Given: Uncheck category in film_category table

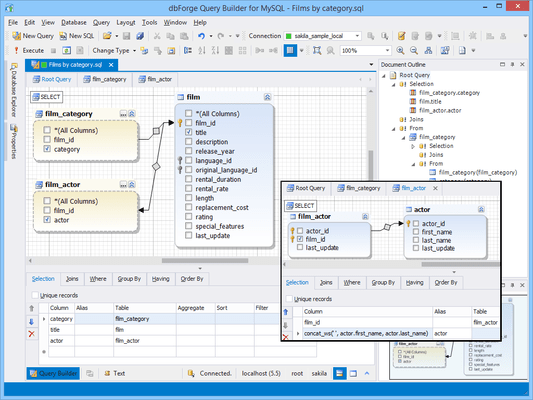Looking at the screenshot, I should (47, 149).
